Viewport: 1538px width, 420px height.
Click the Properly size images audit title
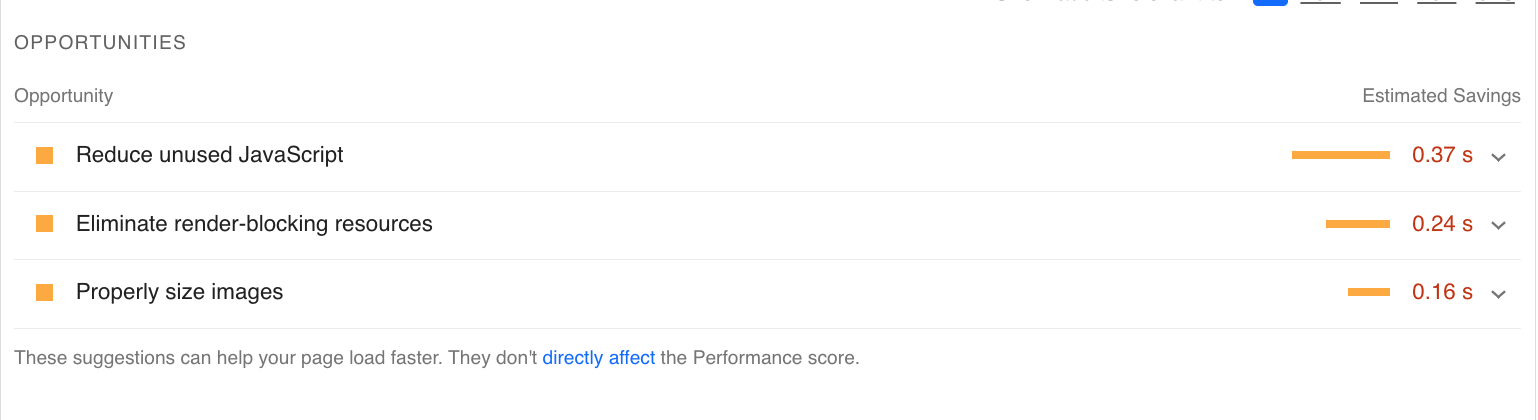[179, 292]
